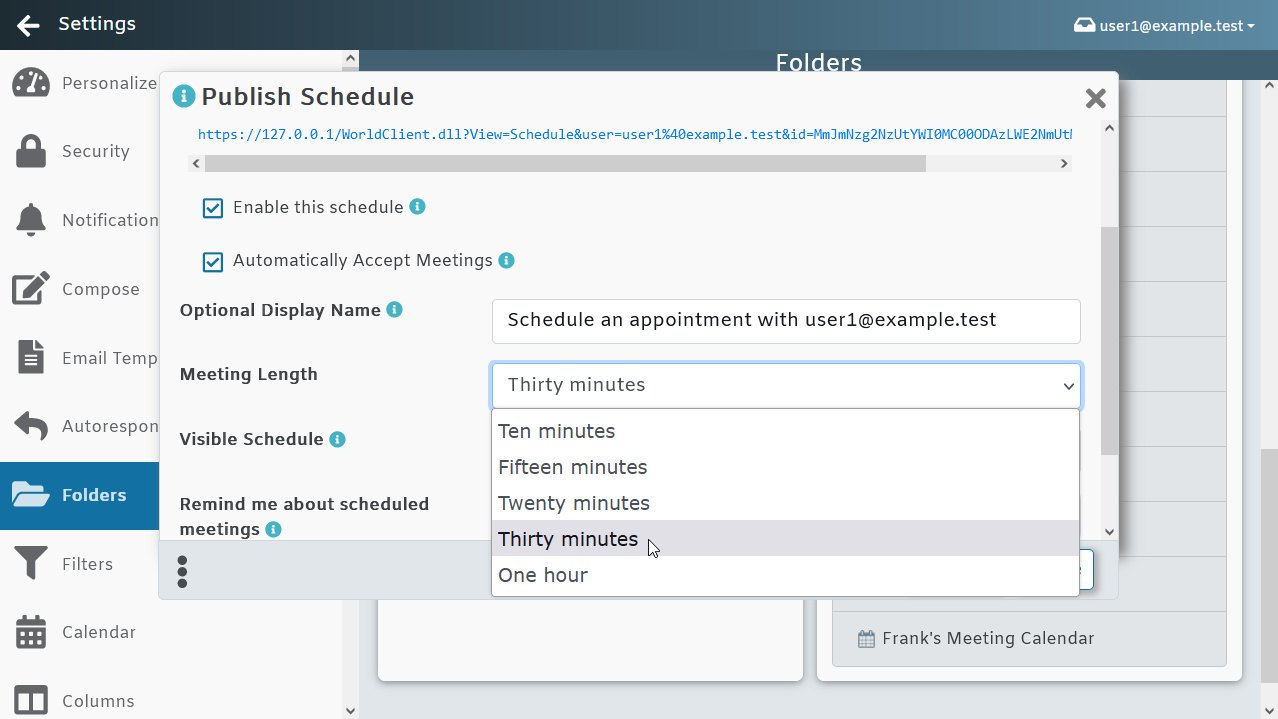This screenshot has height=719, width=1278.
Task: Select One hour meeting length
Action: click(x=543, y=575)
